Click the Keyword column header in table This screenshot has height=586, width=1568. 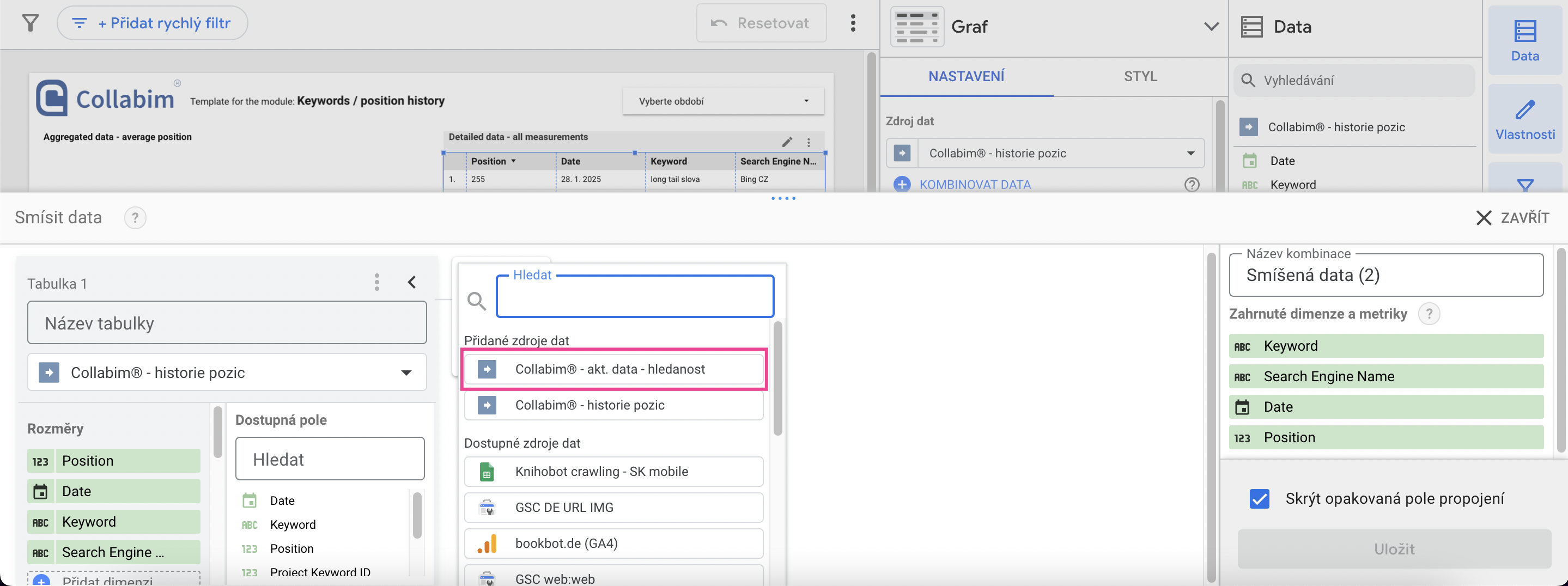click(668, 161)
